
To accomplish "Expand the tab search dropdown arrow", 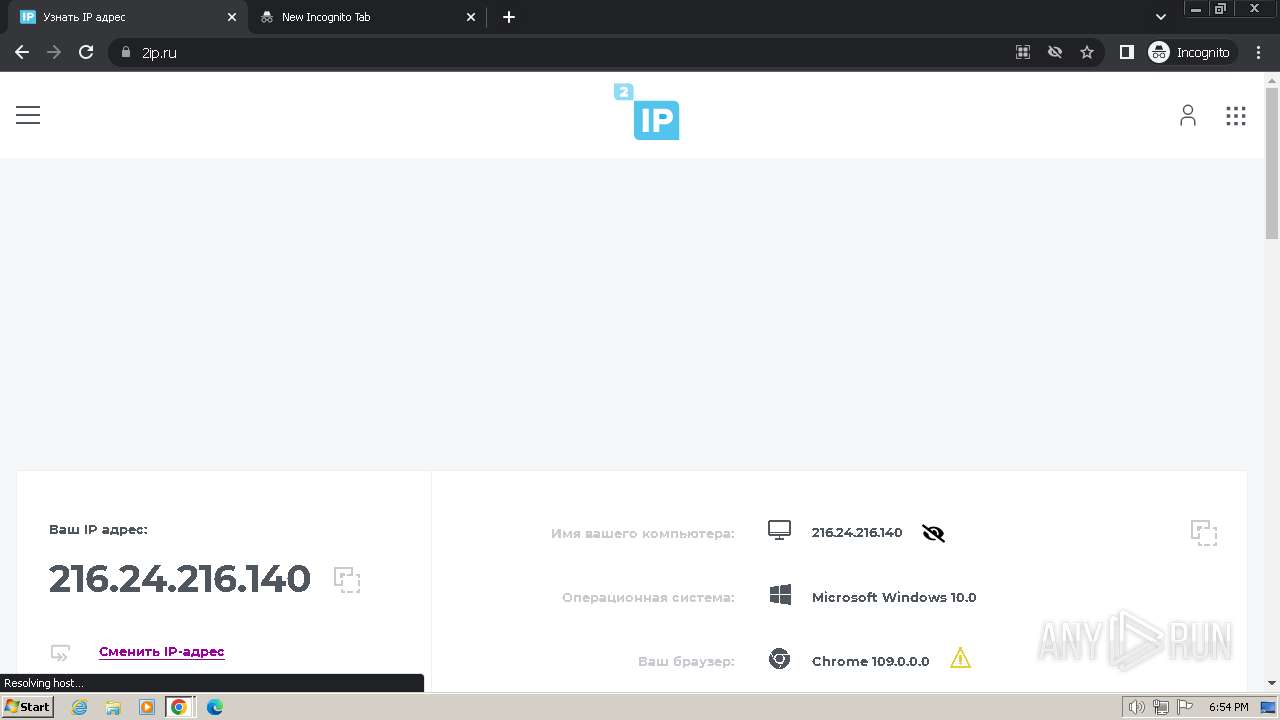I will coord(1161,17).
